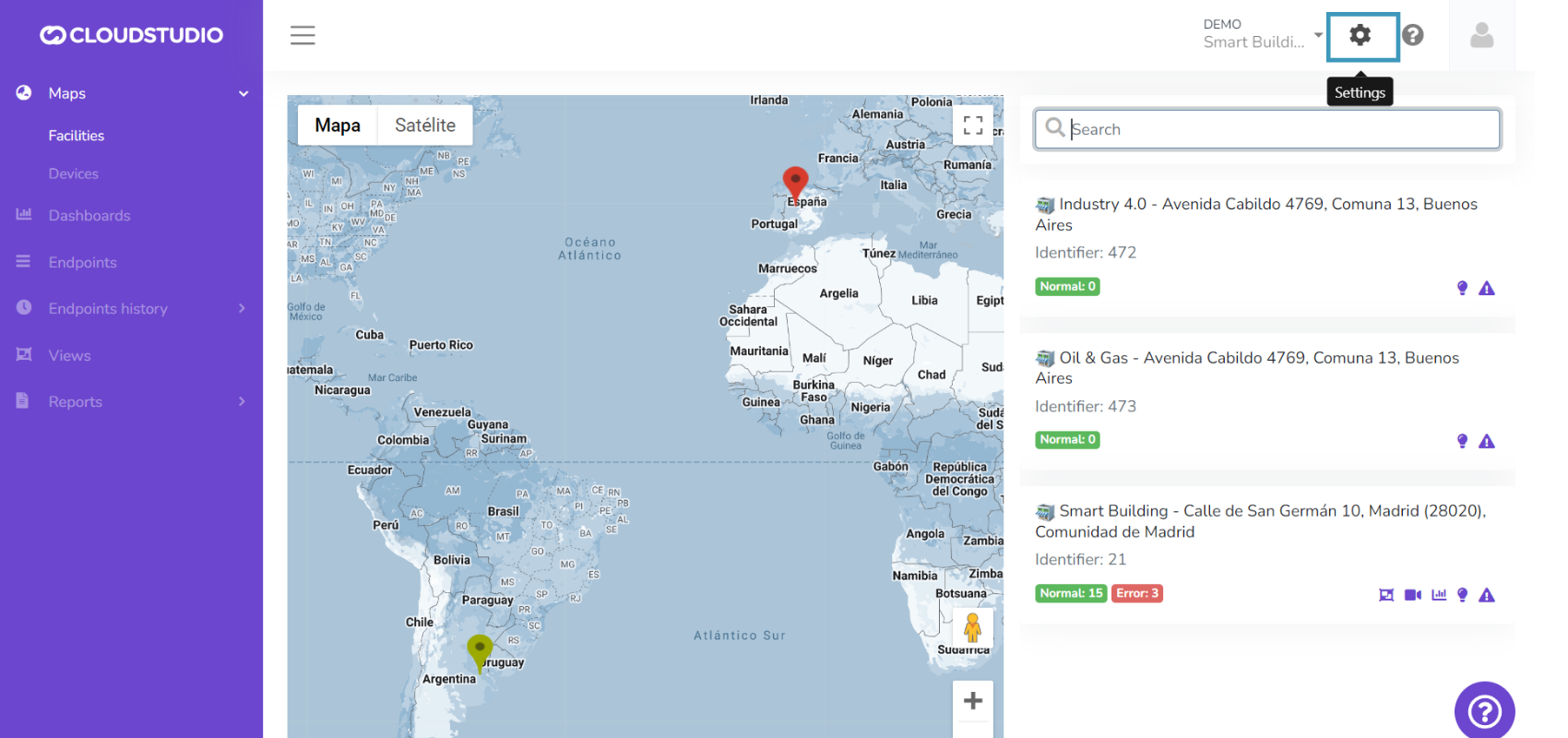
Task: Select Devices under Maps
Action: [x=73, y=173]
